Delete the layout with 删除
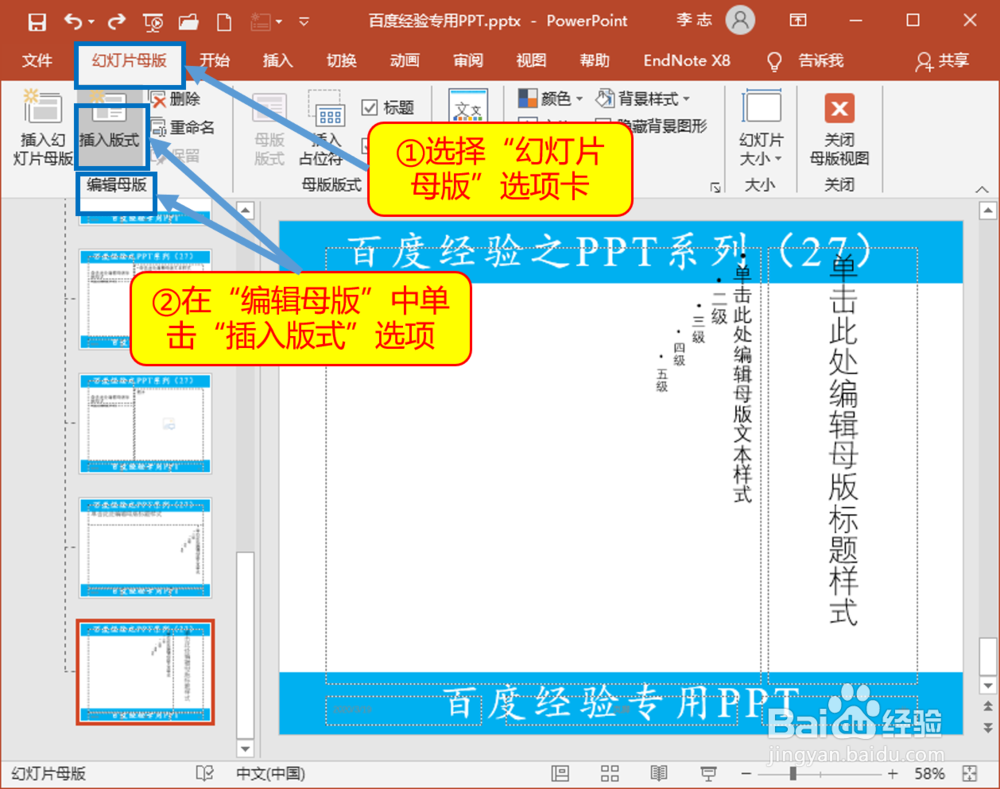The image size is (1000, 789). (x=176, y=99)
